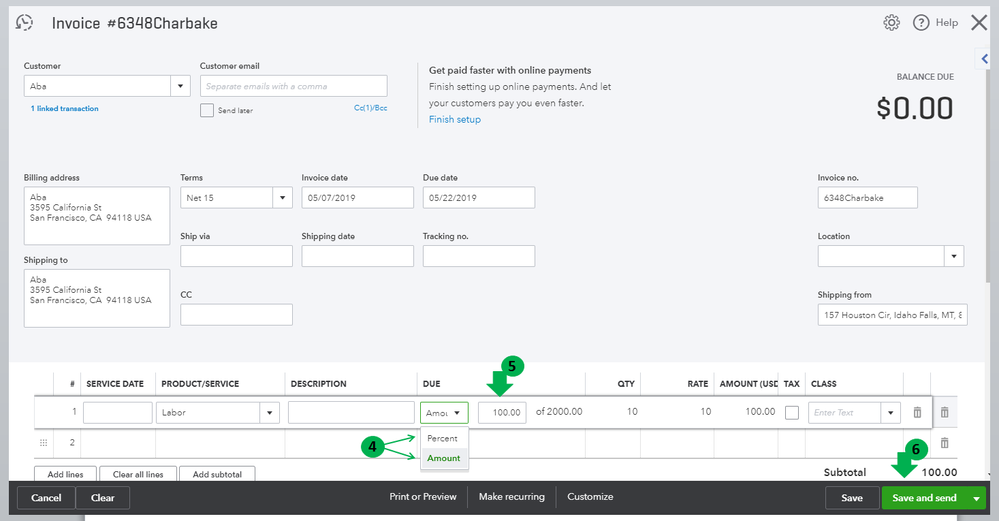
Task: Click the Invoice date field
Action: click(357, 197)
